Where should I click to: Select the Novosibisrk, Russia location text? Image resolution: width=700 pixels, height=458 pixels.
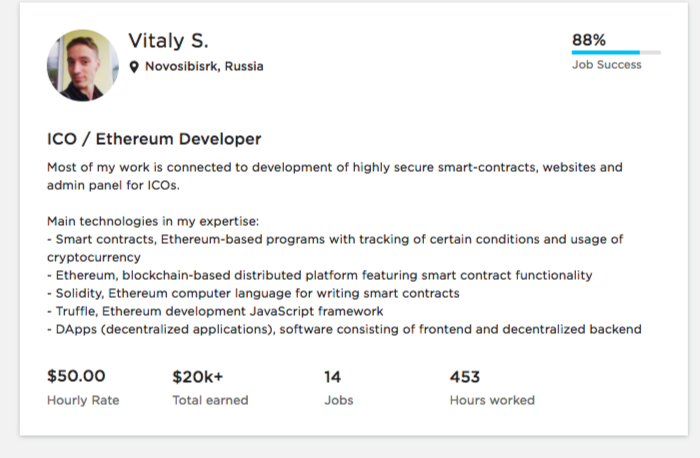(204, 67)
